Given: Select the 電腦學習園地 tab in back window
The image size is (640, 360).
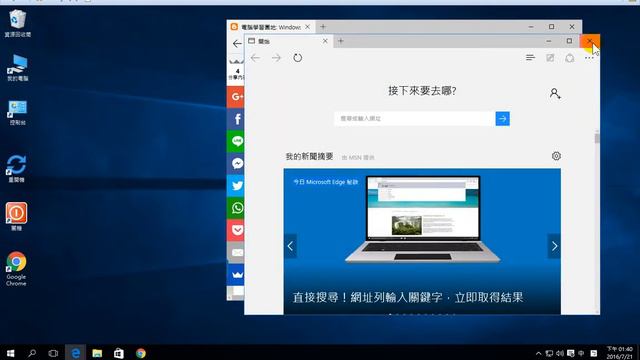Looking at the screenshot, I should click(x=271, y=27).
